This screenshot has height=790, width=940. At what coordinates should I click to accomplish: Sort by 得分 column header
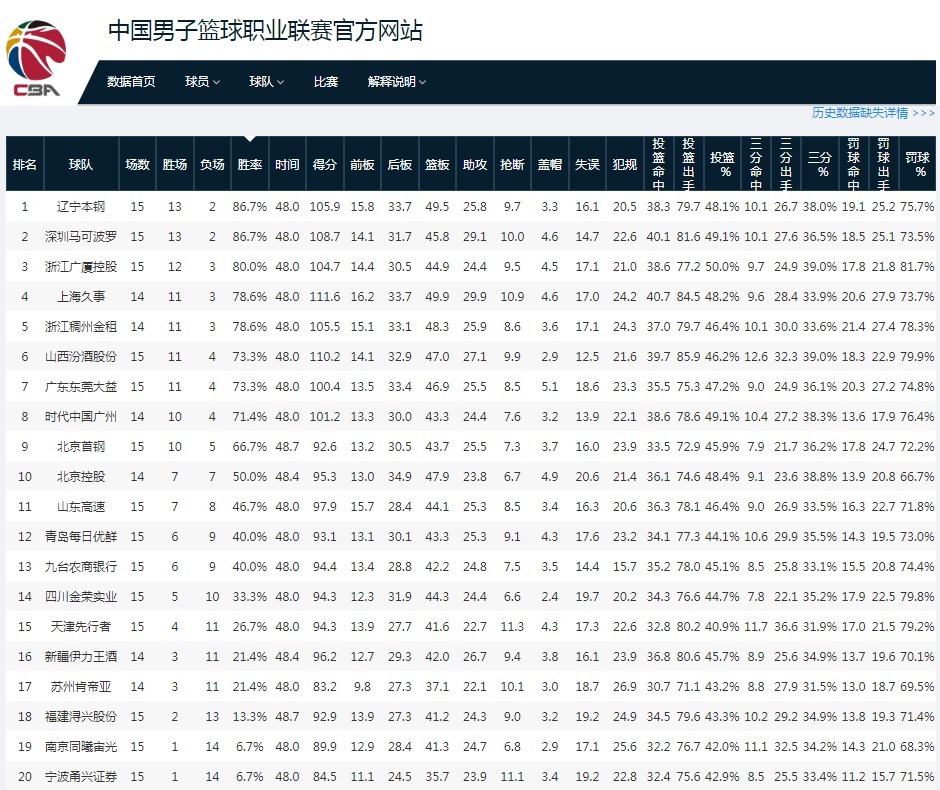click(x=324, y=164)
